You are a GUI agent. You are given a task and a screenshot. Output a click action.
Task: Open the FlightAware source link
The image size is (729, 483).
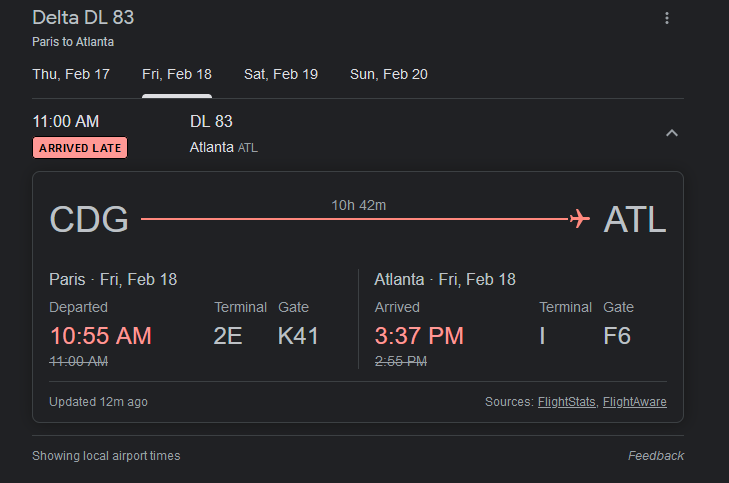coord(635,402)
